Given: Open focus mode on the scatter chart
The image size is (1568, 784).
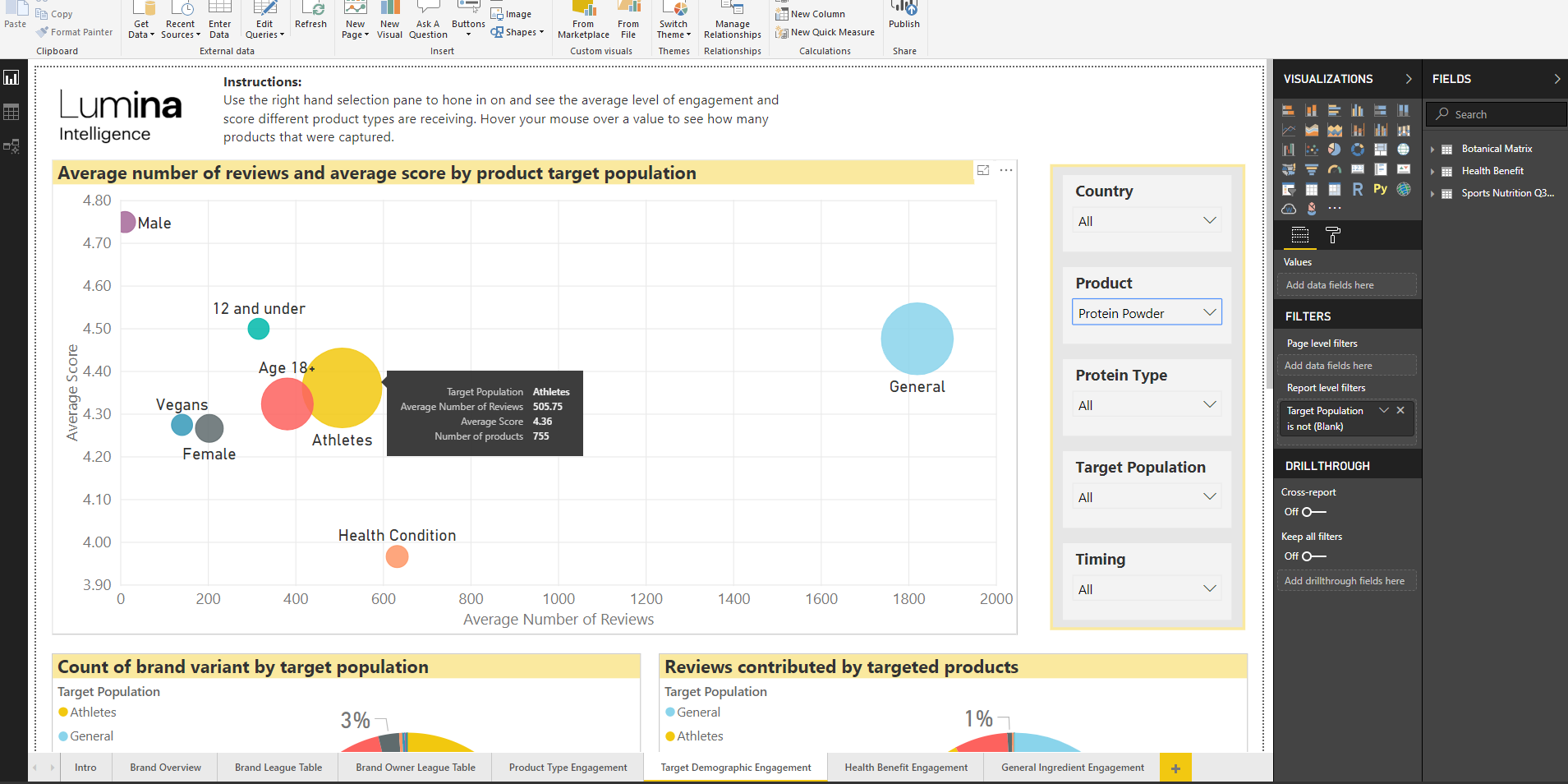Looking at the screenshot, I should click(x=985, y=171).
